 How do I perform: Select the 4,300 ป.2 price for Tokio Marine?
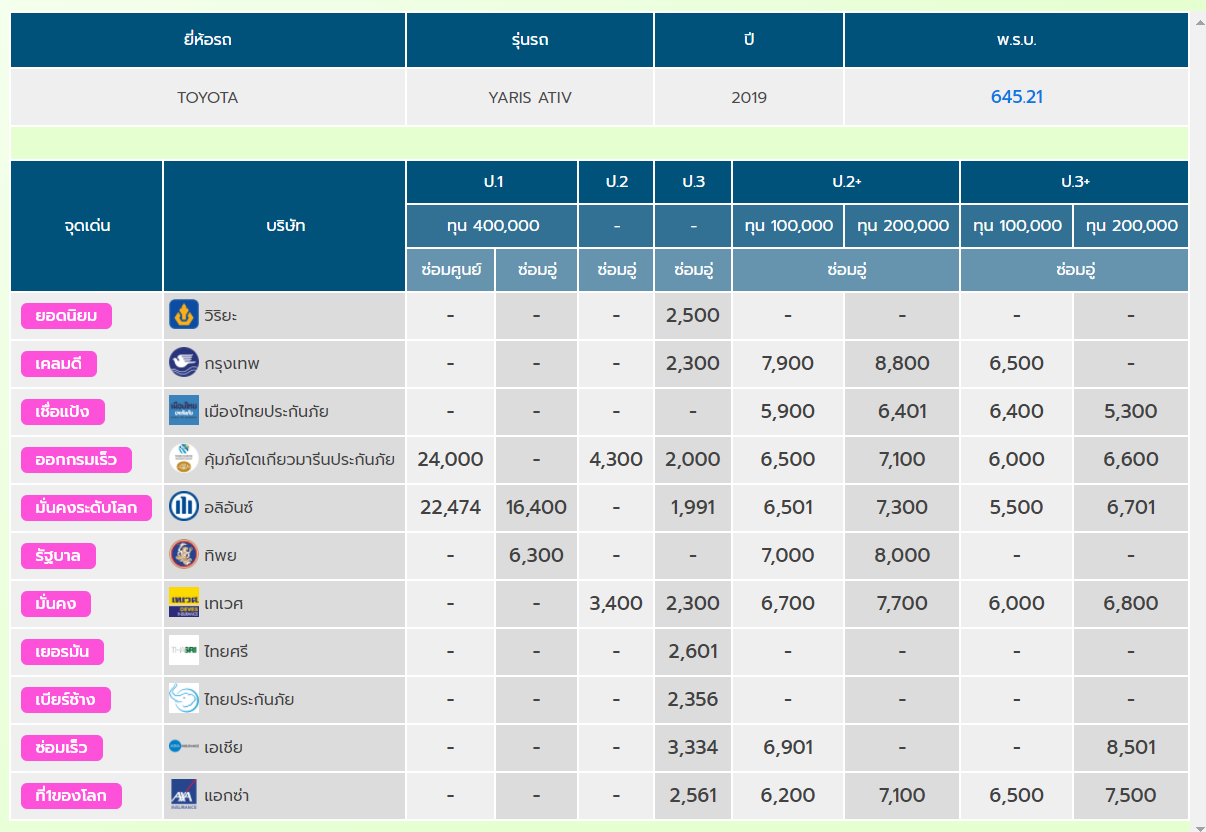(x=616, y=459)
